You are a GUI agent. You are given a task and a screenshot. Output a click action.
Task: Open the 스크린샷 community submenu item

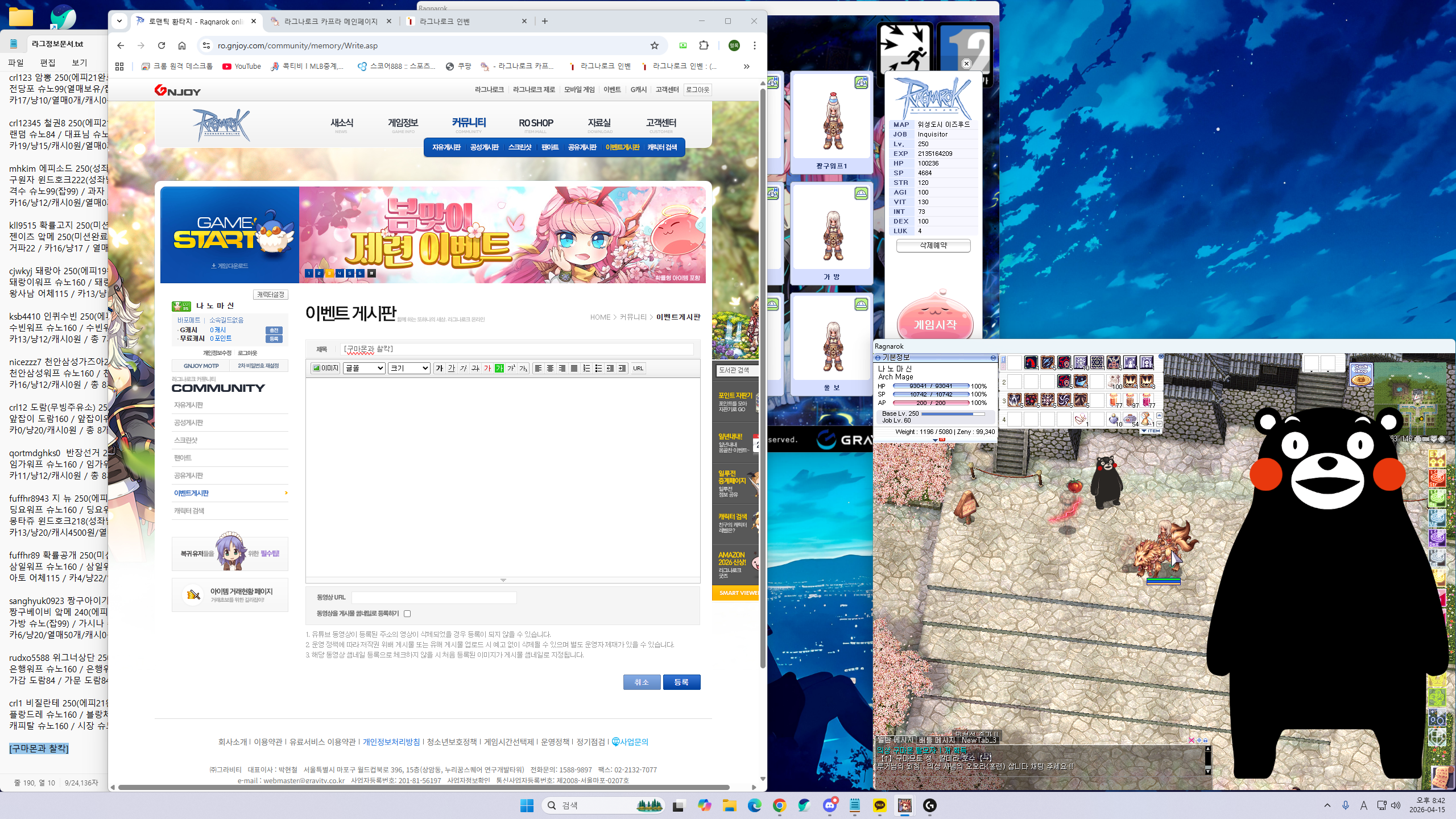pyautogui.click(x=519, y=147)
